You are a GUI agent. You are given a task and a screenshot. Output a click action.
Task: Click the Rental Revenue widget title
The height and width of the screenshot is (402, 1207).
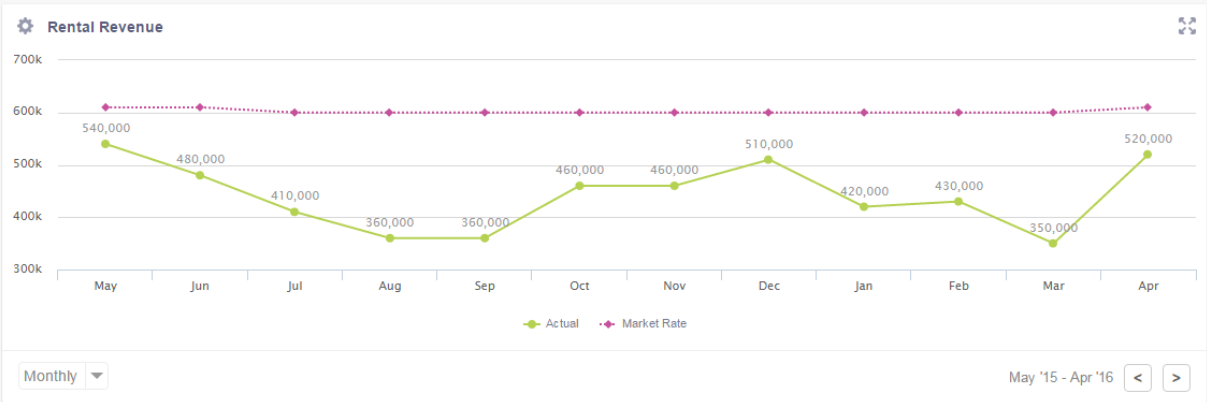105,27
